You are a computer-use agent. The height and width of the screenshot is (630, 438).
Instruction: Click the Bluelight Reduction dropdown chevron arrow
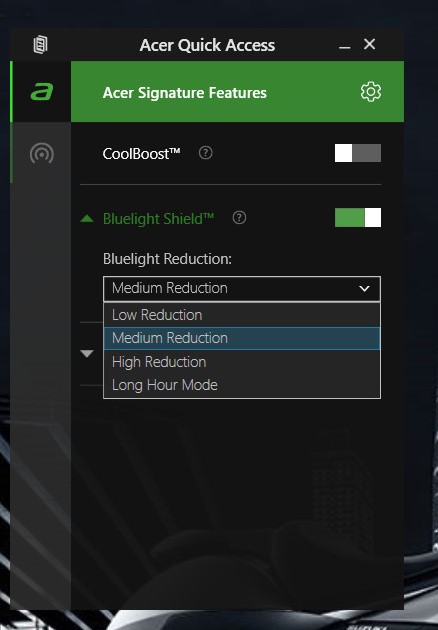pos(364,288)
